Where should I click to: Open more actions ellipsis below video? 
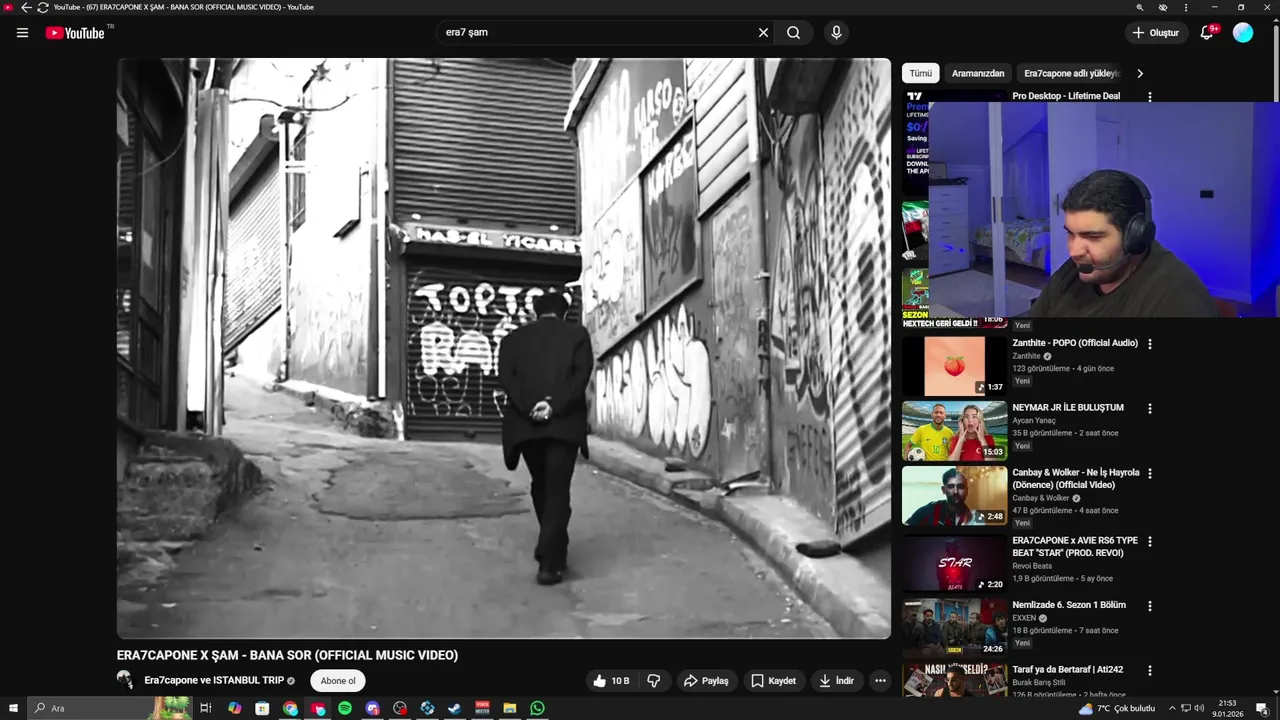pyautogui.click(x=880, y=681)
